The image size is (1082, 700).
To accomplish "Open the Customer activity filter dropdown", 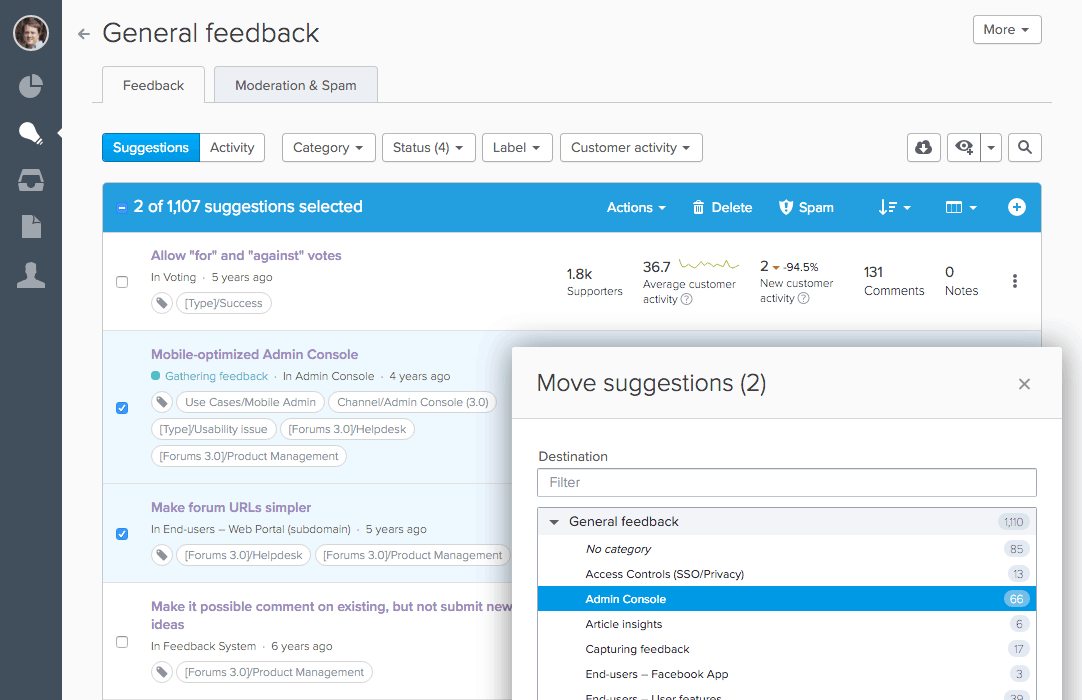I will (x=631, y=147).
